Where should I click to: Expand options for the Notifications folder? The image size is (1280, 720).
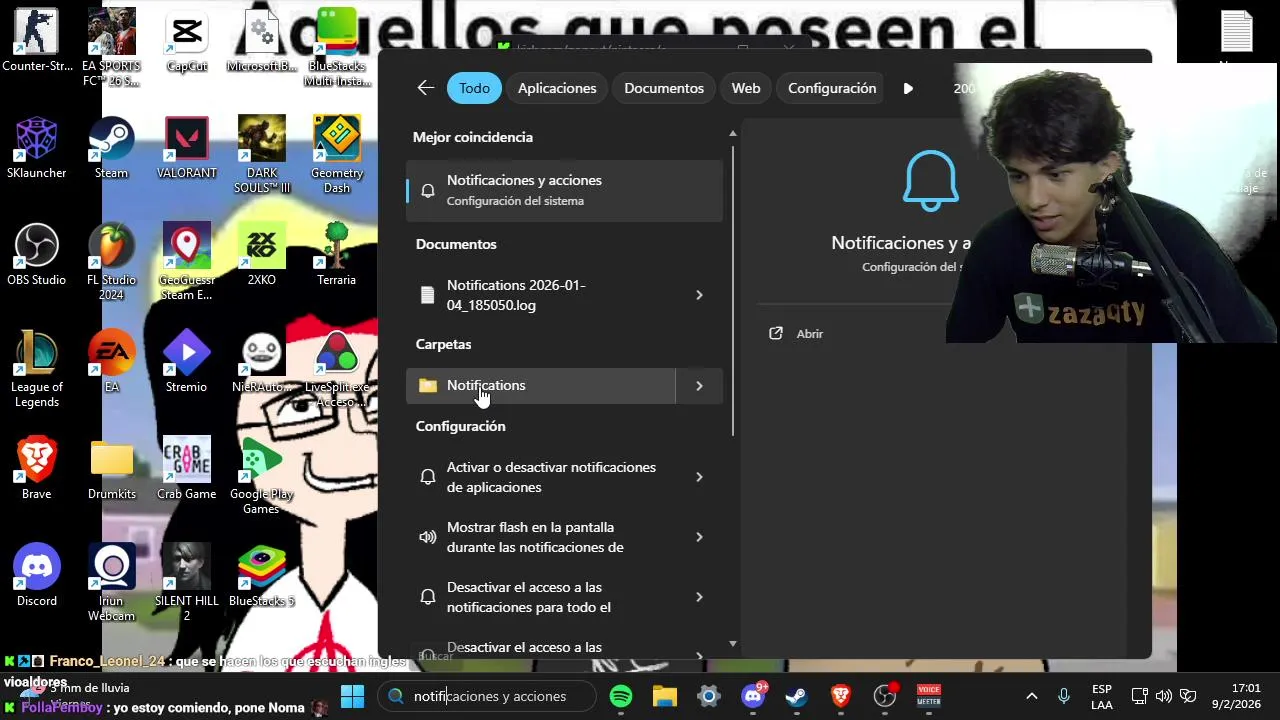click(x=699, y=386)
